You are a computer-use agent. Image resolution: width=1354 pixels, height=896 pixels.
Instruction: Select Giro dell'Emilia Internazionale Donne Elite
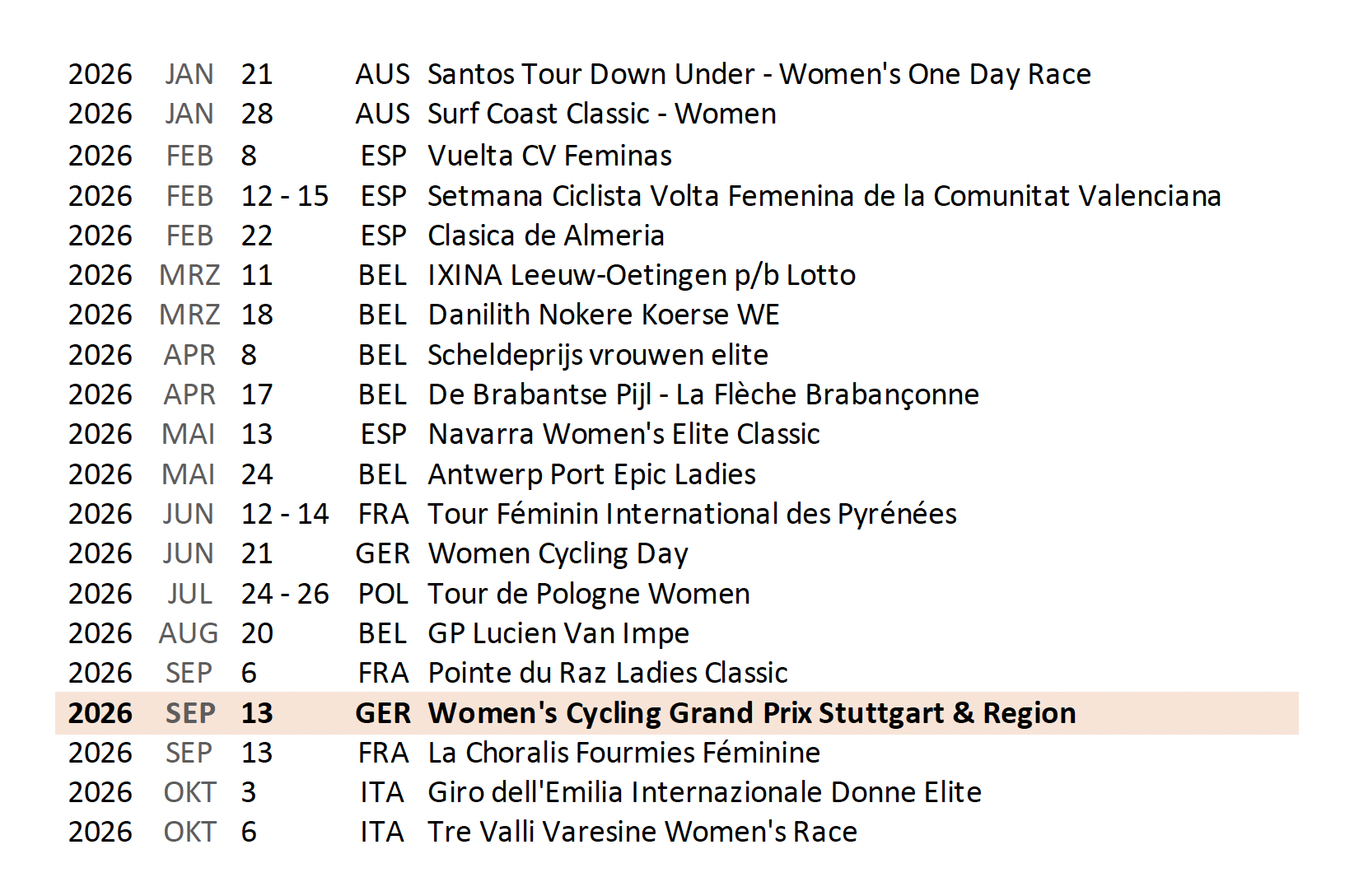pos(704,792)
